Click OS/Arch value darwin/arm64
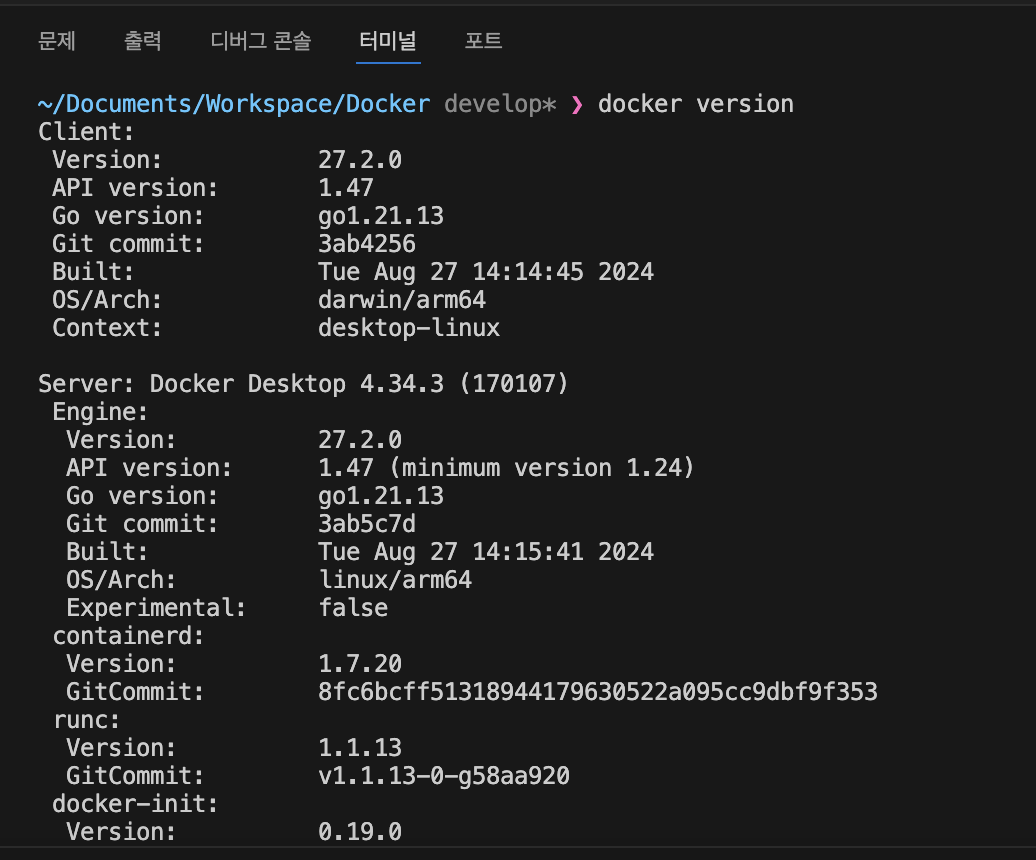This screenshot has width=1036, height=860. point(402,300)
